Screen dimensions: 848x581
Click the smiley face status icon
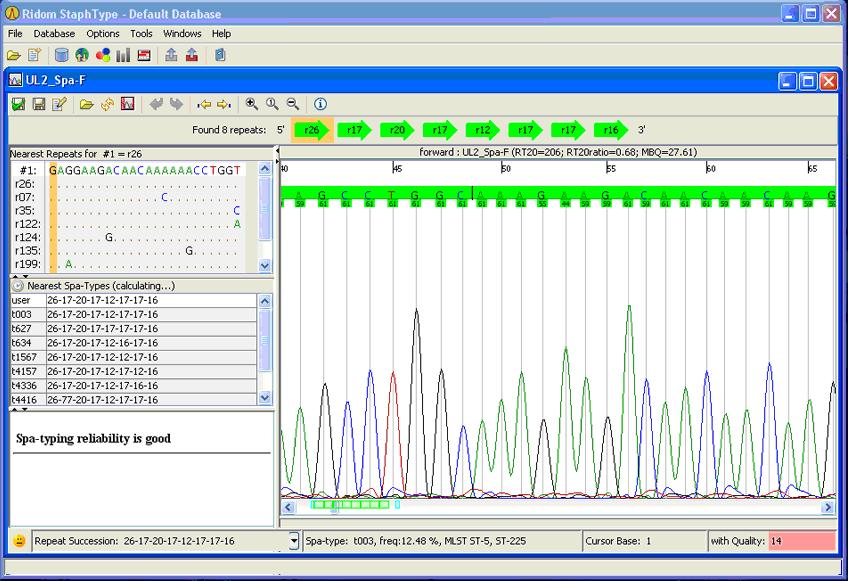click(x=19, y=540)
